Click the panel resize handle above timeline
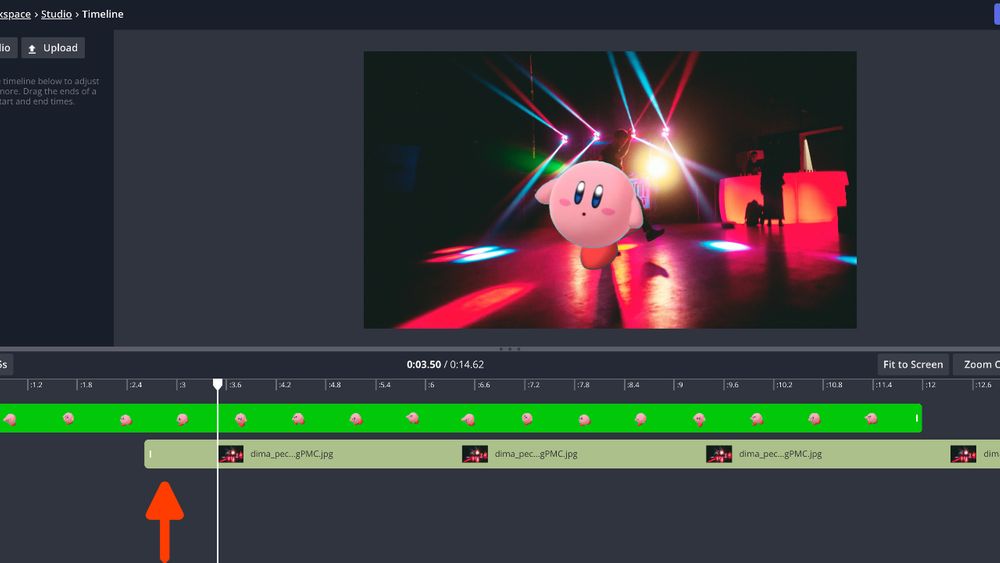The image size is (1000, 563). (510, 349)
